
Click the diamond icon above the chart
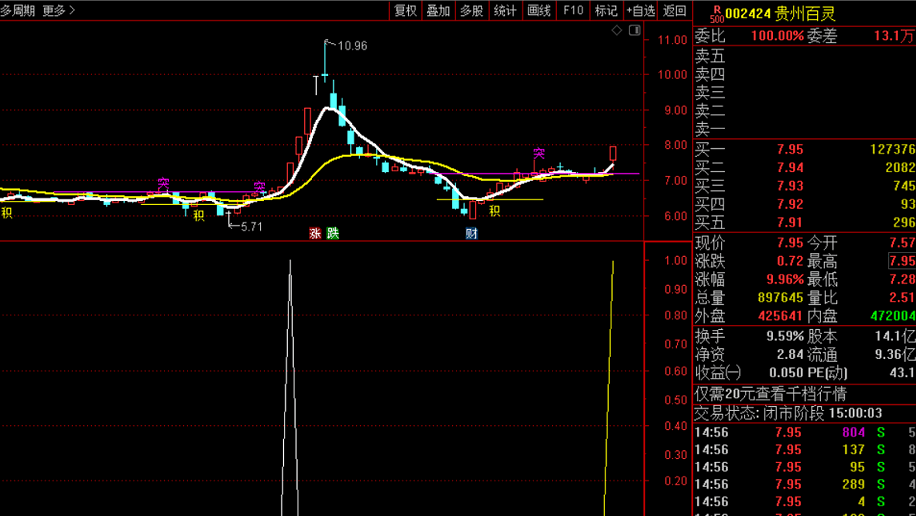[x=617, y=30]
